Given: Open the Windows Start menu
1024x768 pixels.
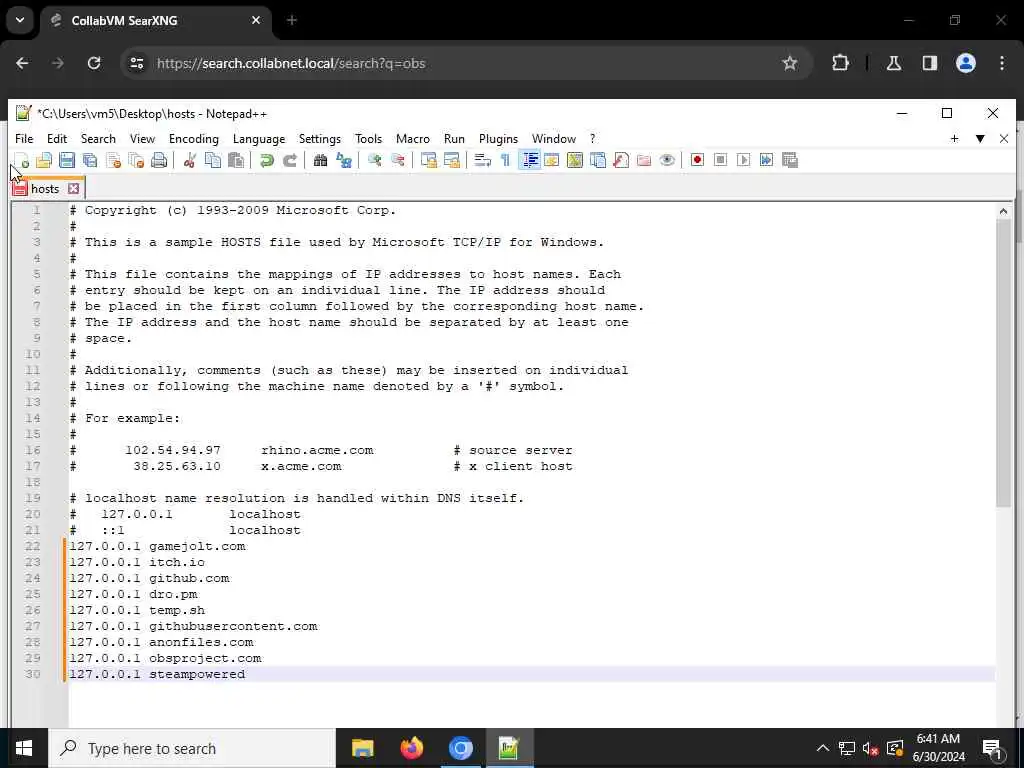Looking at the screenshot, I should (x=24, y=748).
